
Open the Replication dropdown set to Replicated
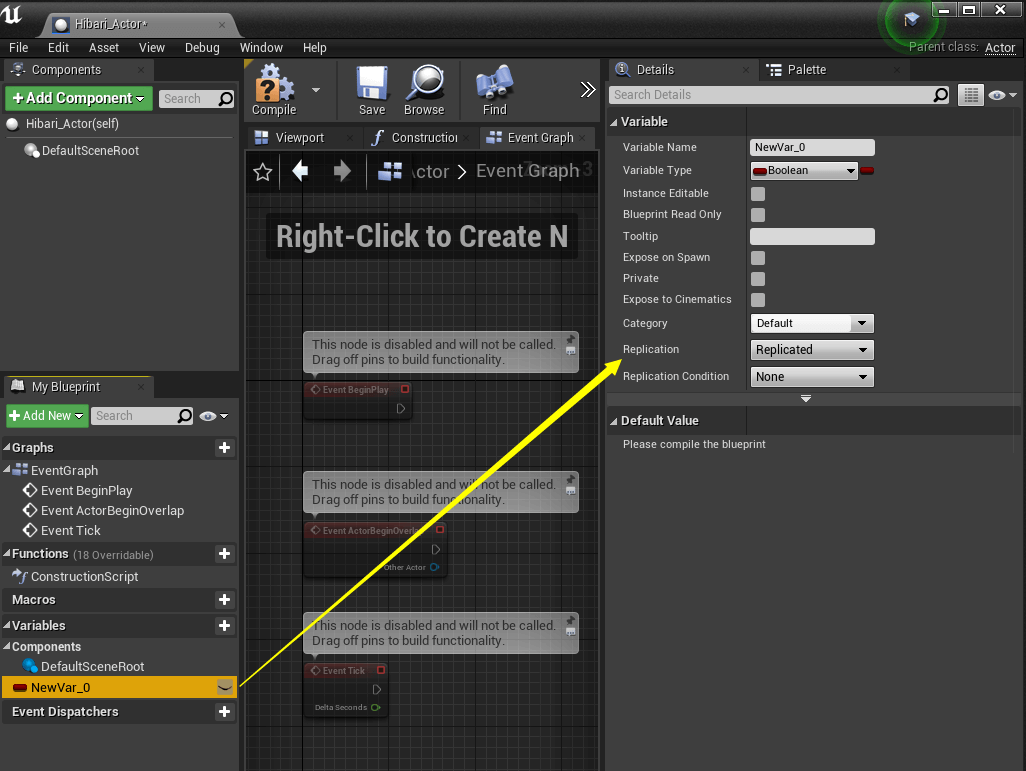[812, 350]
